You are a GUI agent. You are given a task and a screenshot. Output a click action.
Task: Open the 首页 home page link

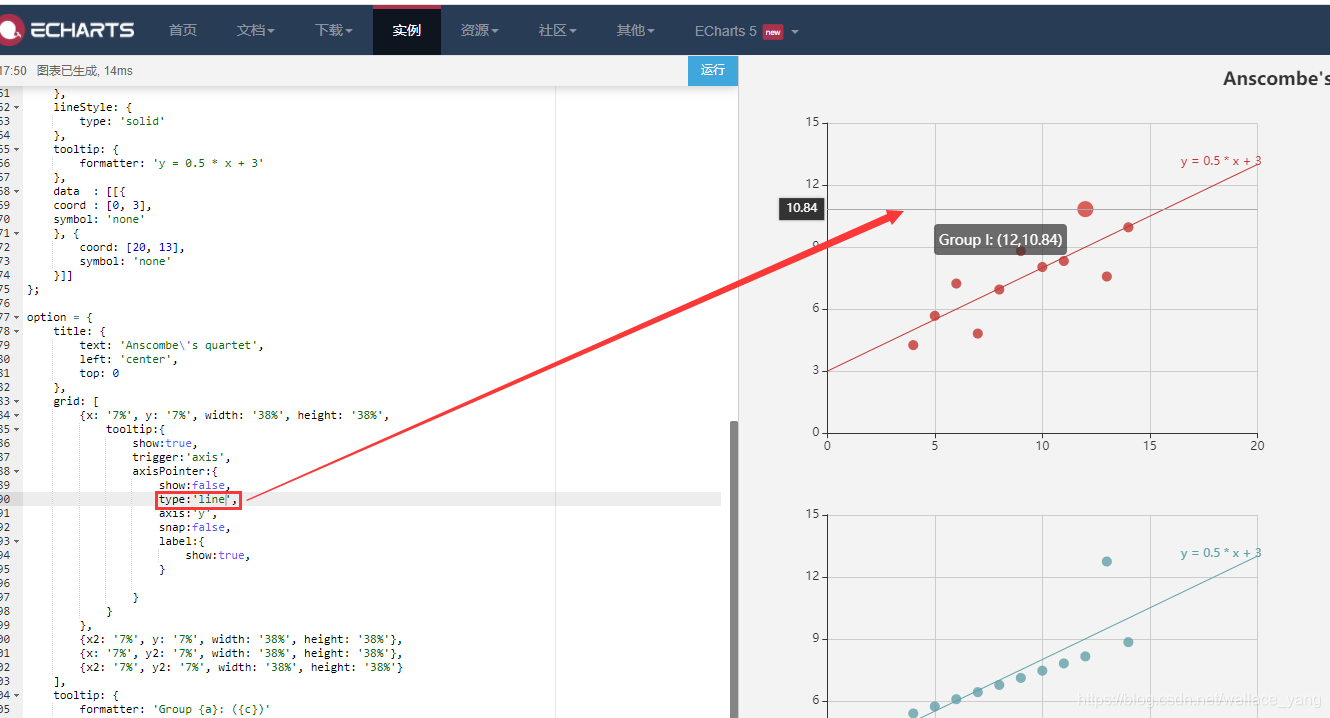click(x=183, y=31)
